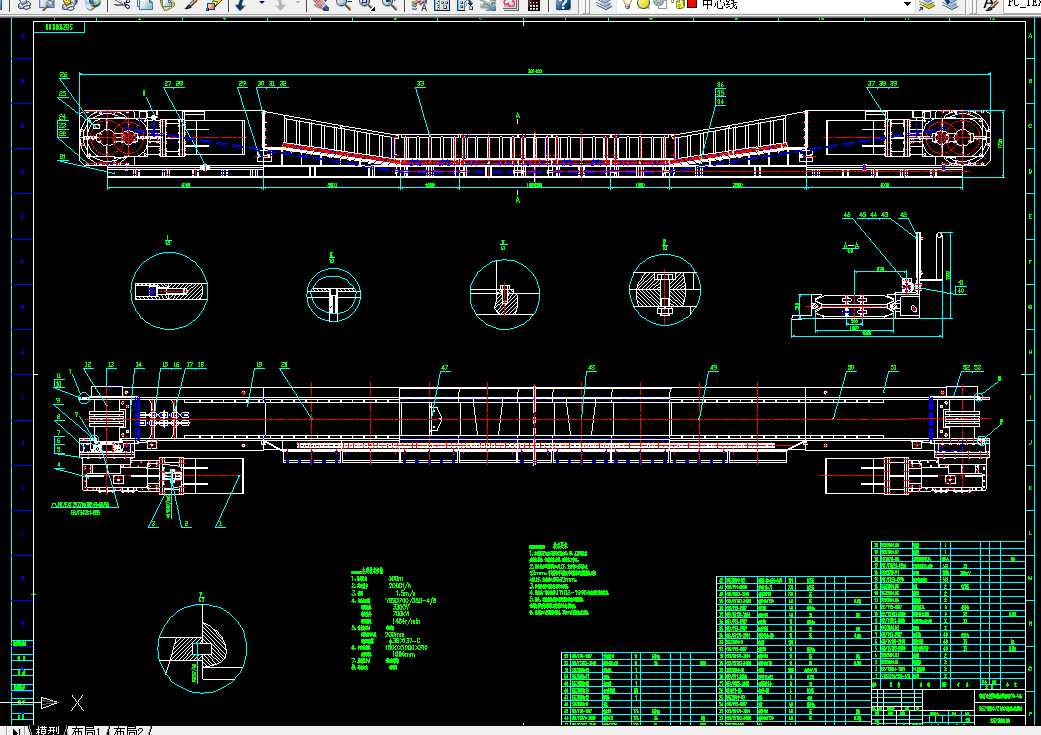The height and width of the screenshot is (735, 1041).
Task: Click the red layer color swatch
Action: tap(692, 4)
